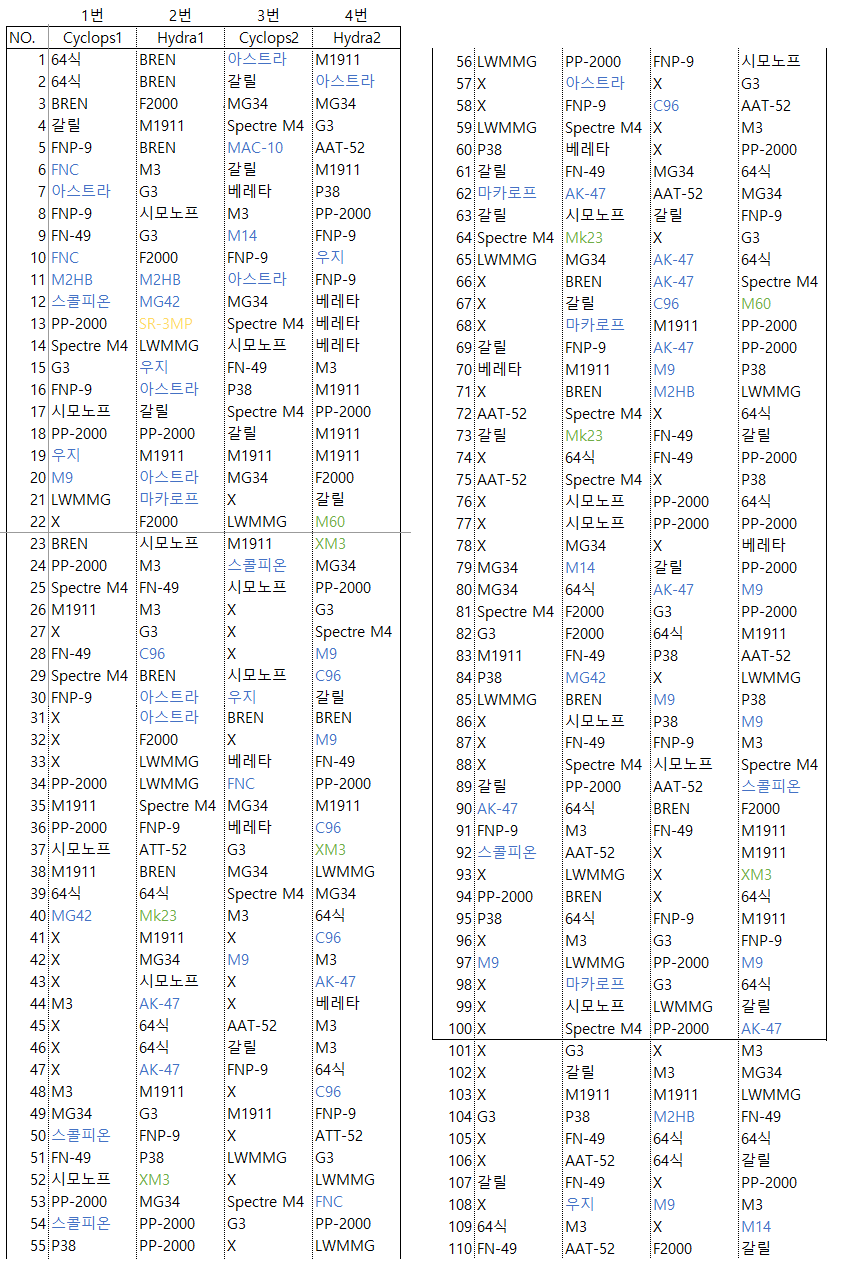Select the row number 100 cell
The height and width of the screenshot is (1261, 856).
coord(459,1028)
